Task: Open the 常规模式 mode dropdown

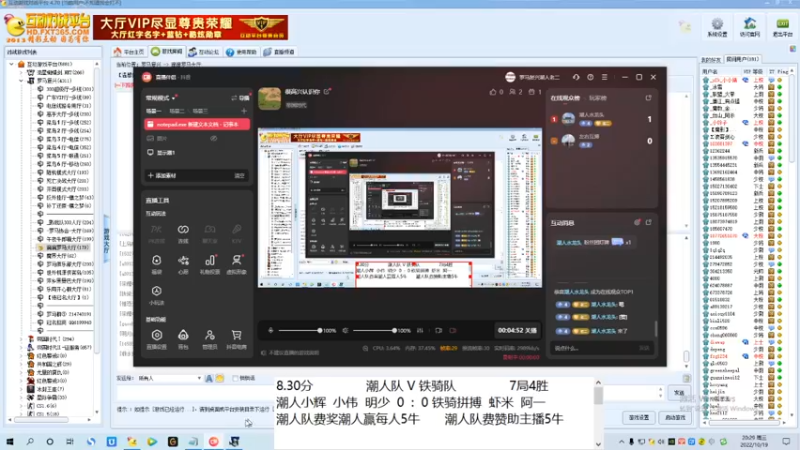Action: pos(161,97)
